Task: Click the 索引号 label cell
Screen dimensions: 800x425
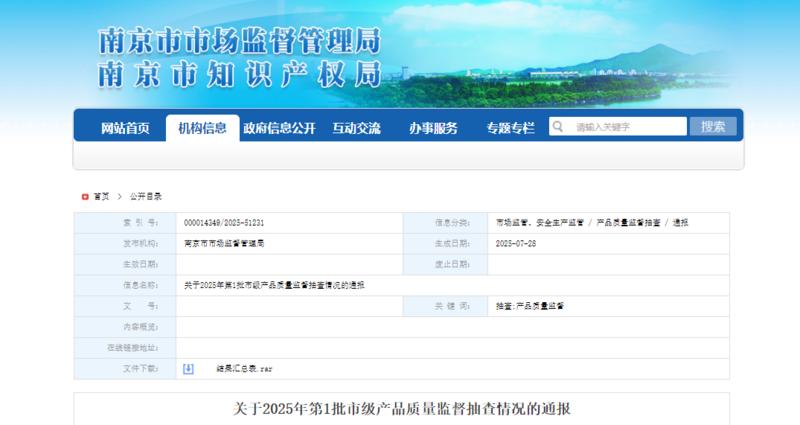Action: pos(126,223)
